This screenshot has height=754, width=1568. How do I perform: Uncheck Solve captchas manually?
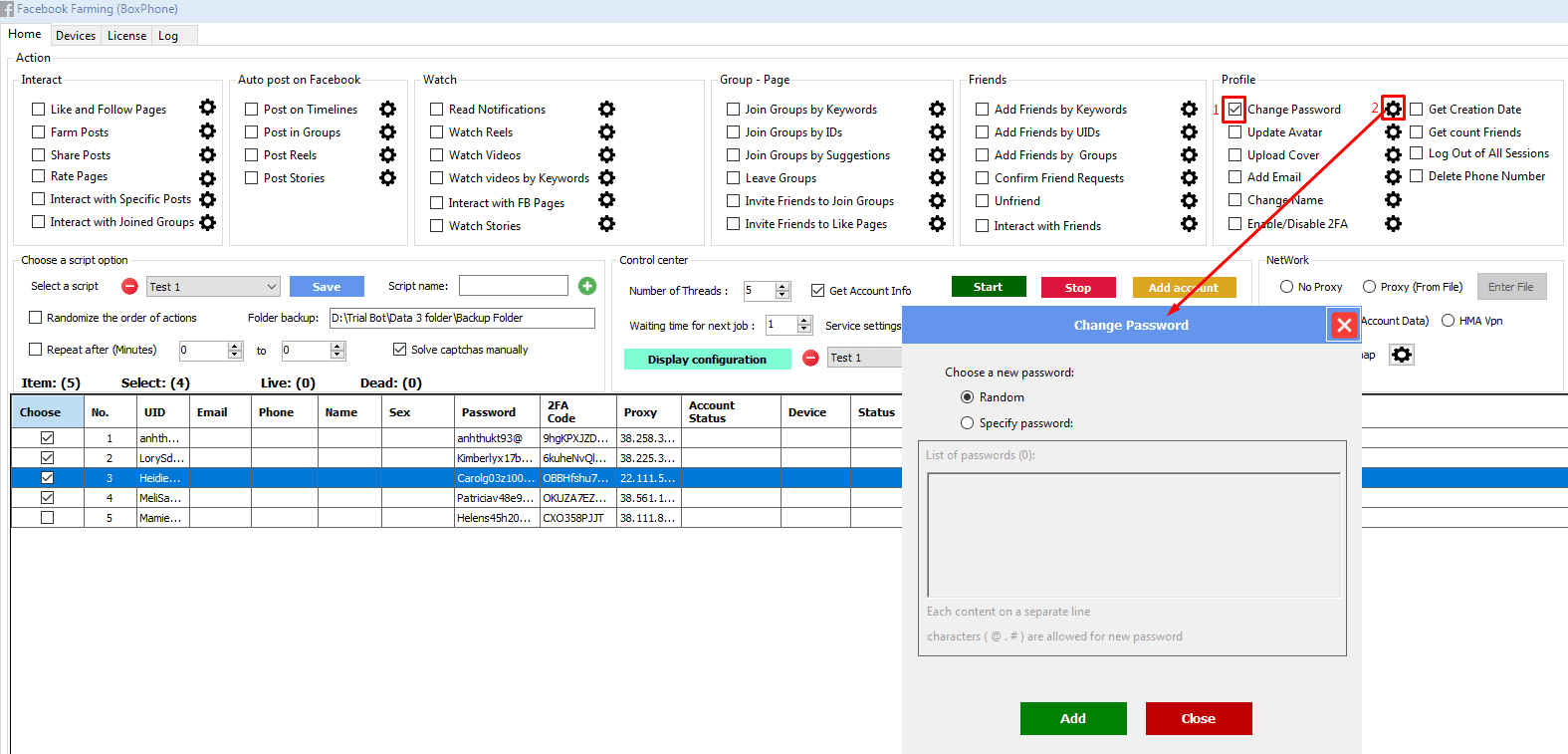pyautogui.click(x=399, y=350)
